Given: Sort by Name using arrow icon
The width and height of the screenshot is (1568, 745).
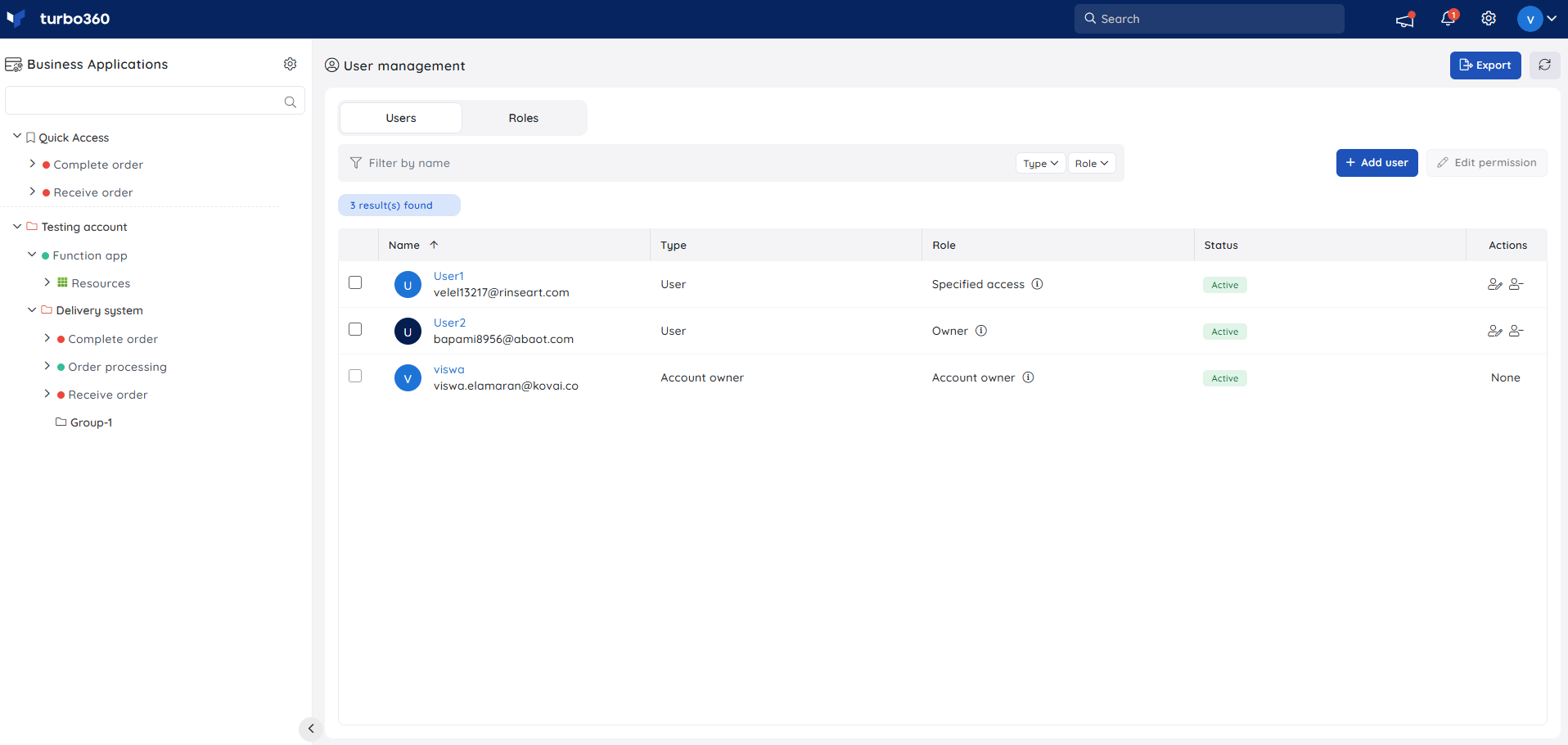Looking at the screenshot, I should click(434, 245).
